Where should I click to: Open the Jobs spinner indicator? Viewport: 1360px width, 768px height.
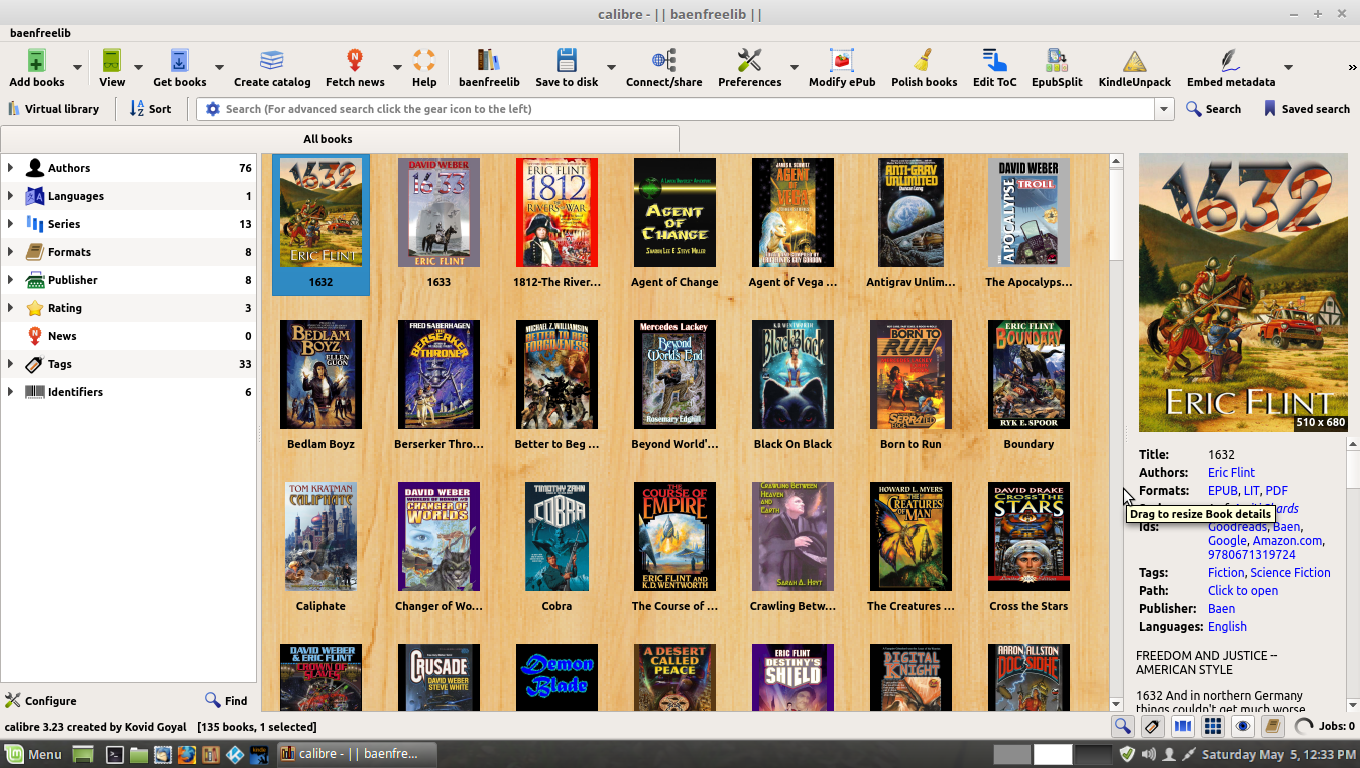click(1304, 727)
